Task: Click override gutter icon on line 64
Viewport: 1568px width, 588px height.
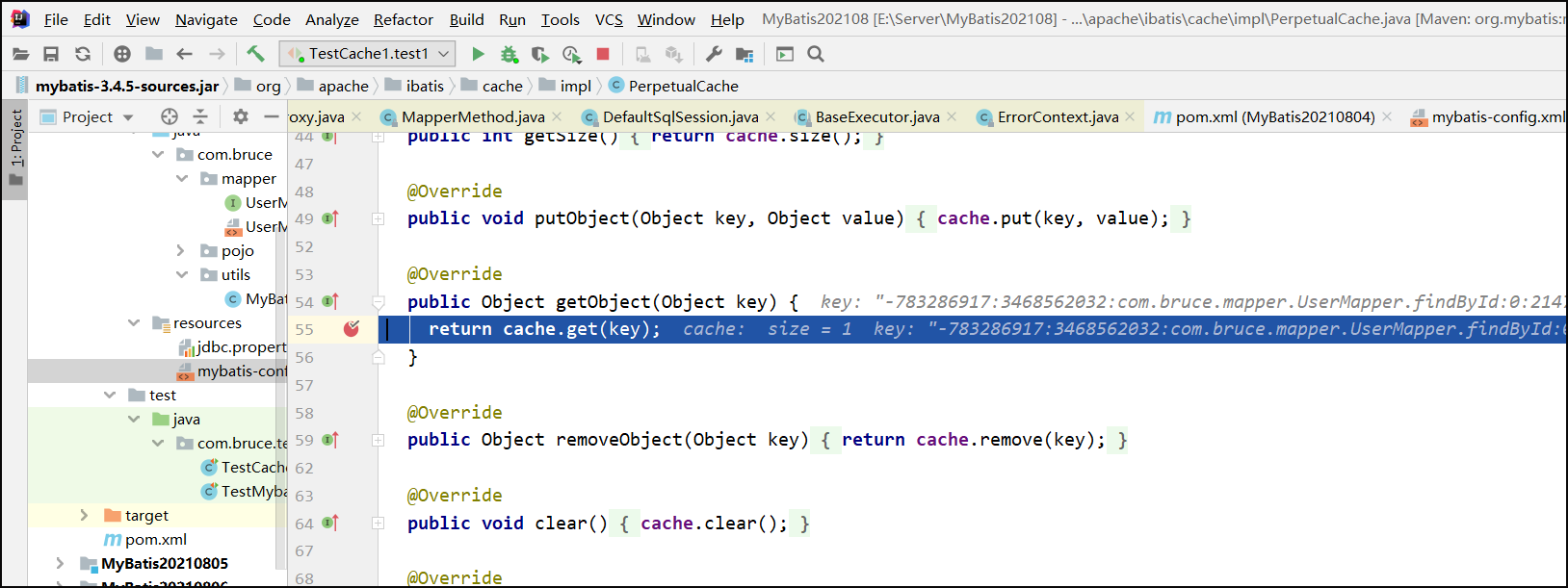Action: pos(329,523)
